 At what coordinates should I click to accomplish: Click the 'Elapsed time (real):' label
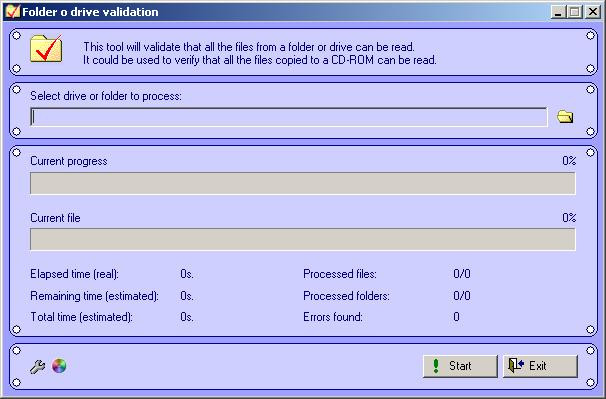(x=75, y=274)
